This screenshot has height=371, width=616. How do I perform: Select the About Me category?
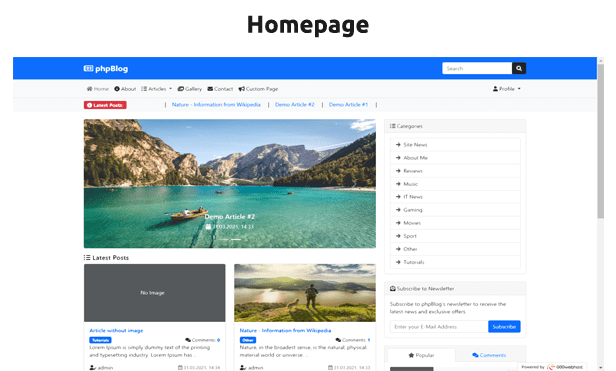[455, 158]
